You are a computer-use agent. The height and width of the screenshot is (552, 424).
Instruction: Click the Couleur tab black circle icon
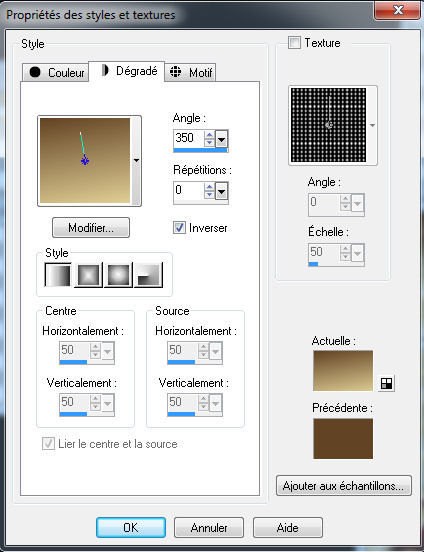[35, 72]
